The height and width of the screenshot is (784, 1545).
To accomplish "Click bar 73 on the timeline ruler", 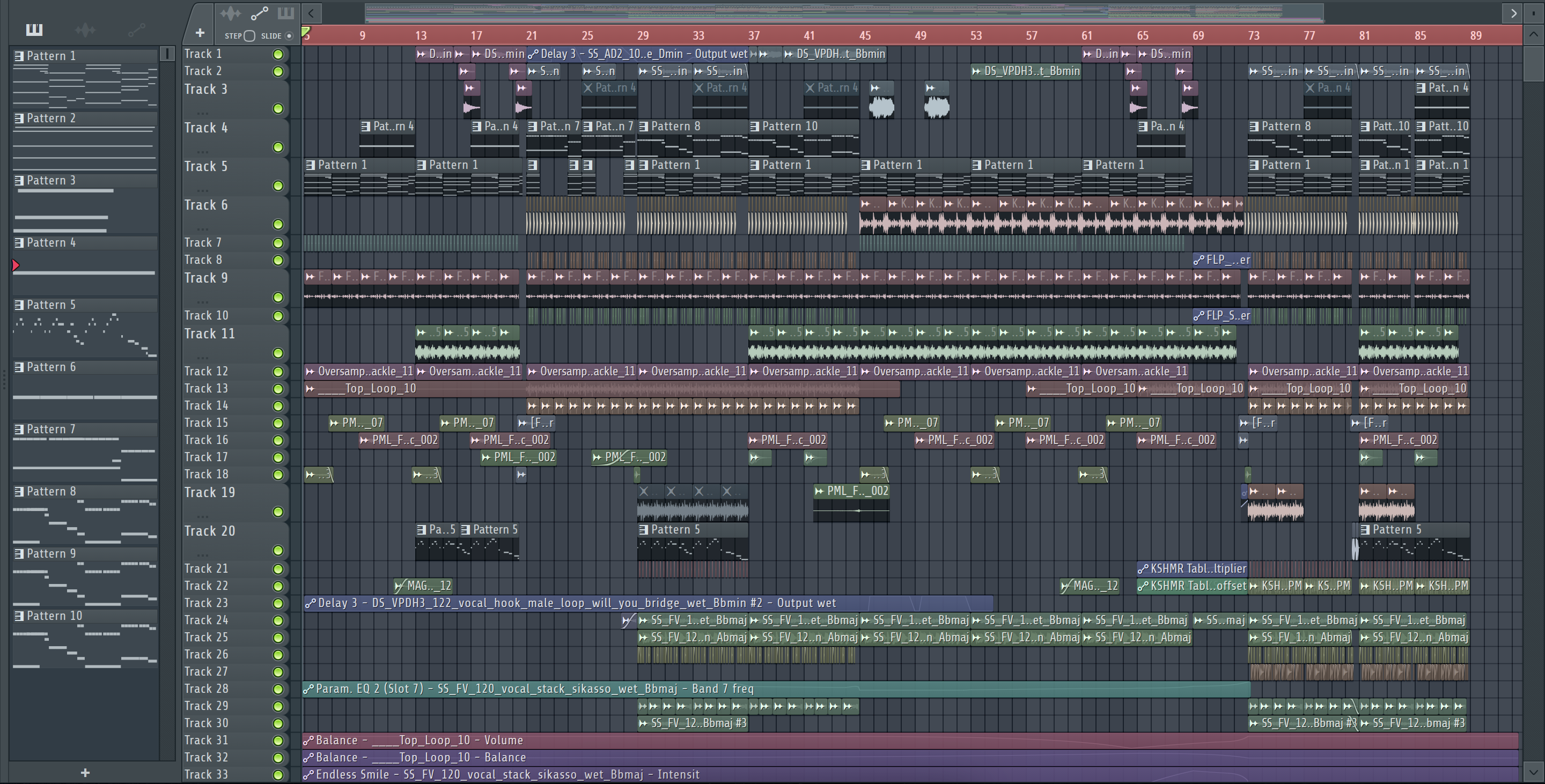I will click(1254, 36).
